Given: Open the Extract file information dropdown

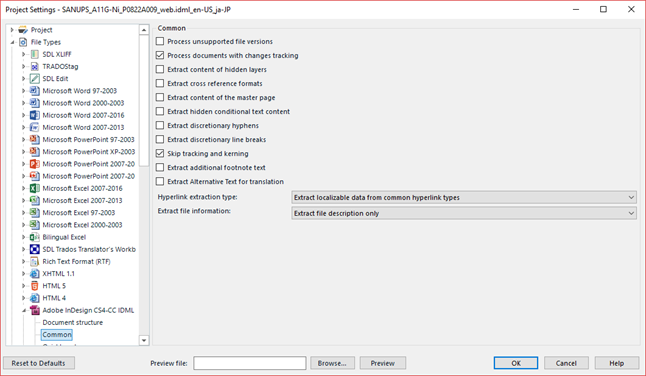Looking at the screenshot, I should [464, 213].
